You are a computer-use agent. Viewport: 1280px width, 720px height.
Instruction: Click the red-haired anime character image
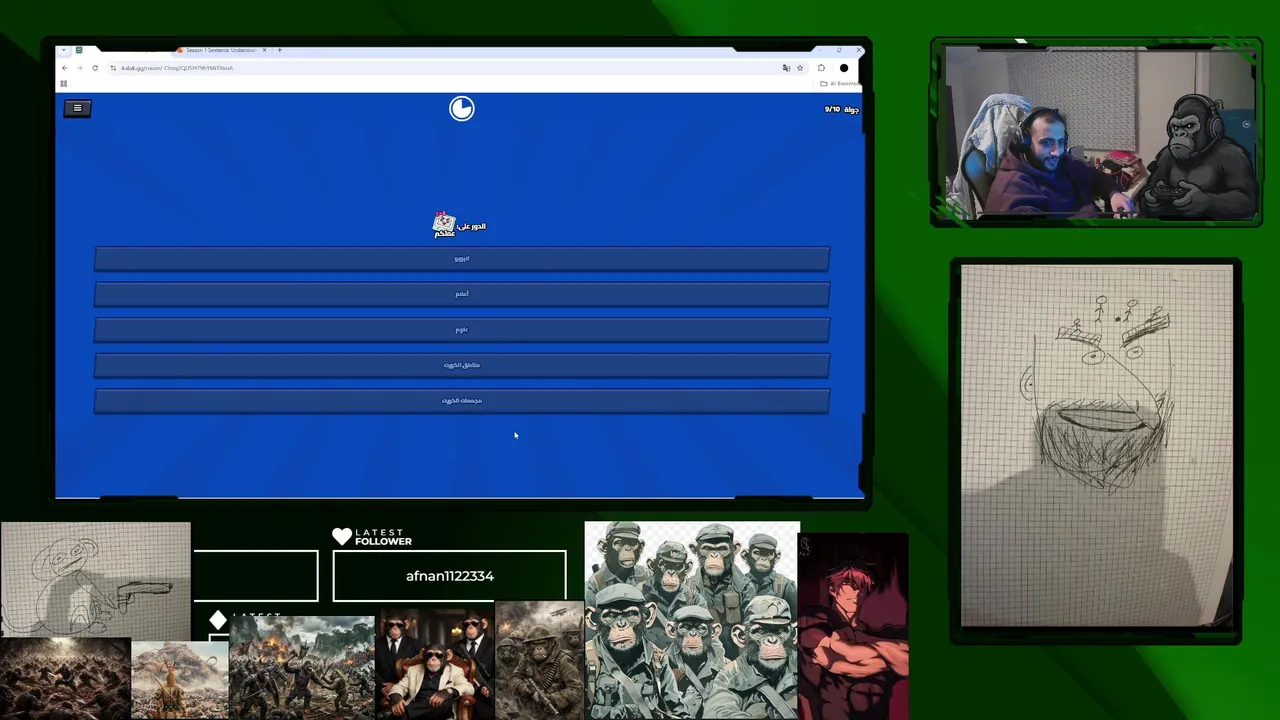pyautogui.click(x=854, y=628)
